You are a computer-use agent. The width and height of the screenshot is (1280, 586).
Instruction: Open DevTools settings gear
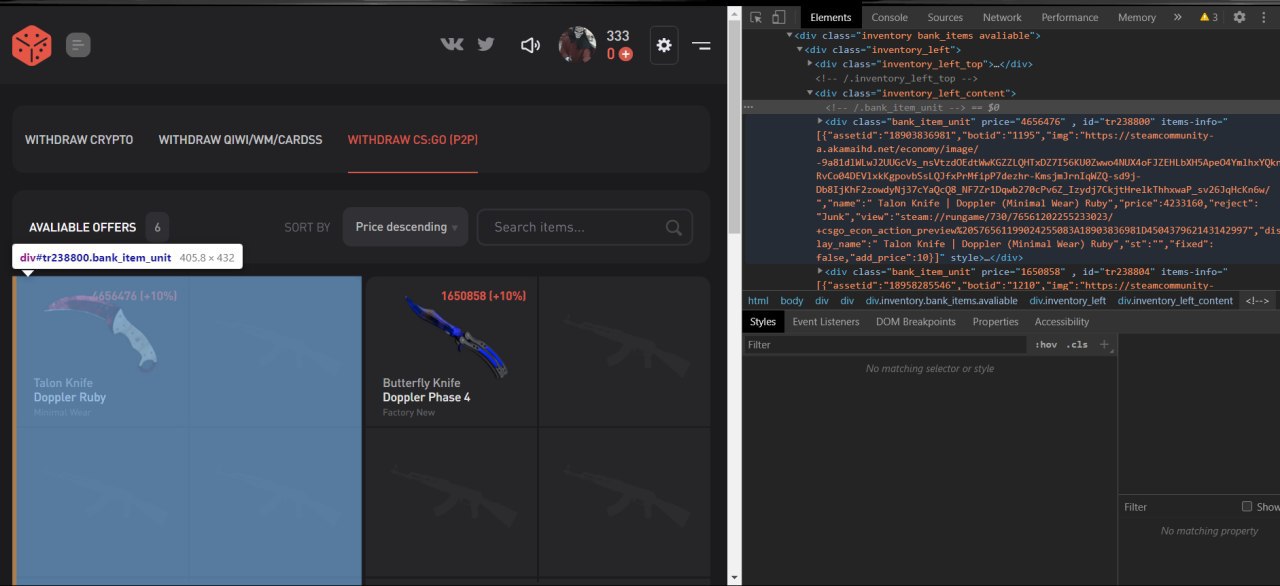(x=1239, y=17)
